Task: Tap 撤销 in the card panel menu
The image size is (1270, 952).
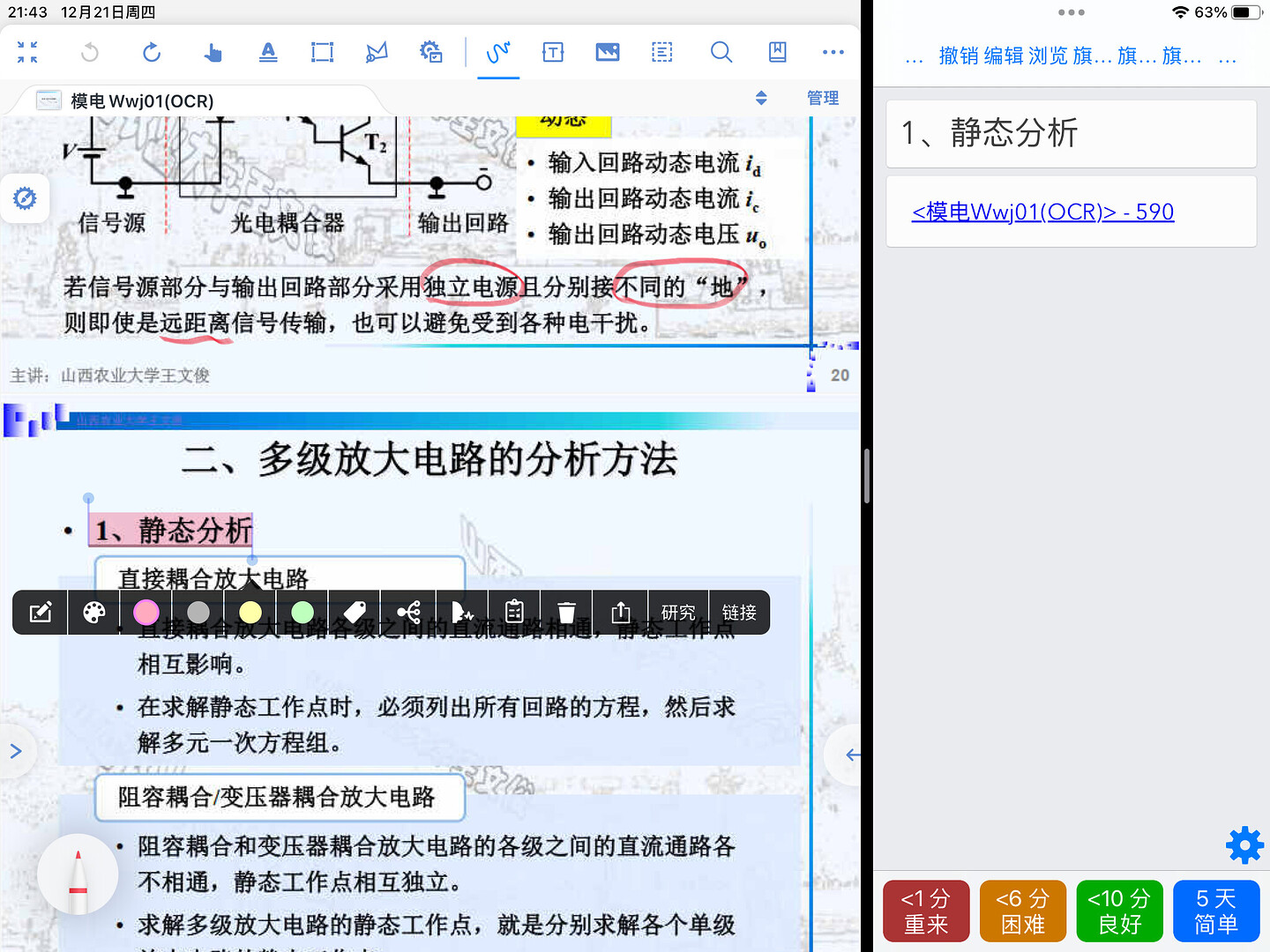Action: click(959, 56)
